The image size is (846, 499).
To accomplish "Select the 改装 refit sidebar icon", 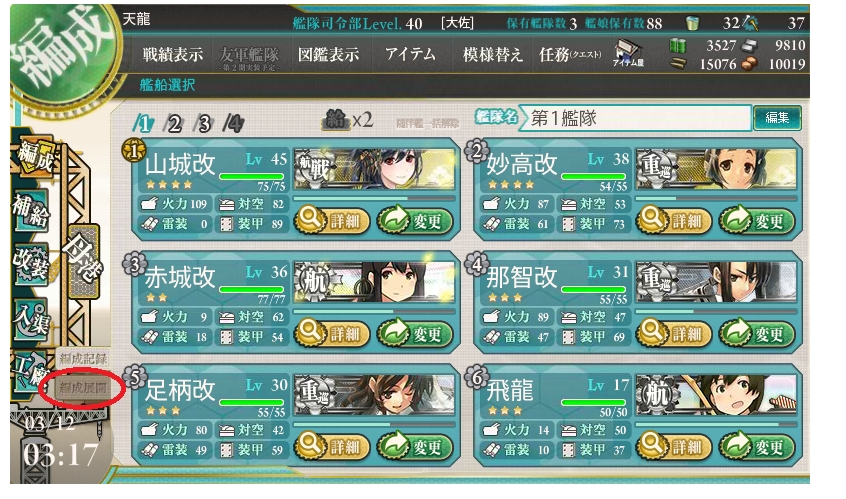I will (31, 264).
